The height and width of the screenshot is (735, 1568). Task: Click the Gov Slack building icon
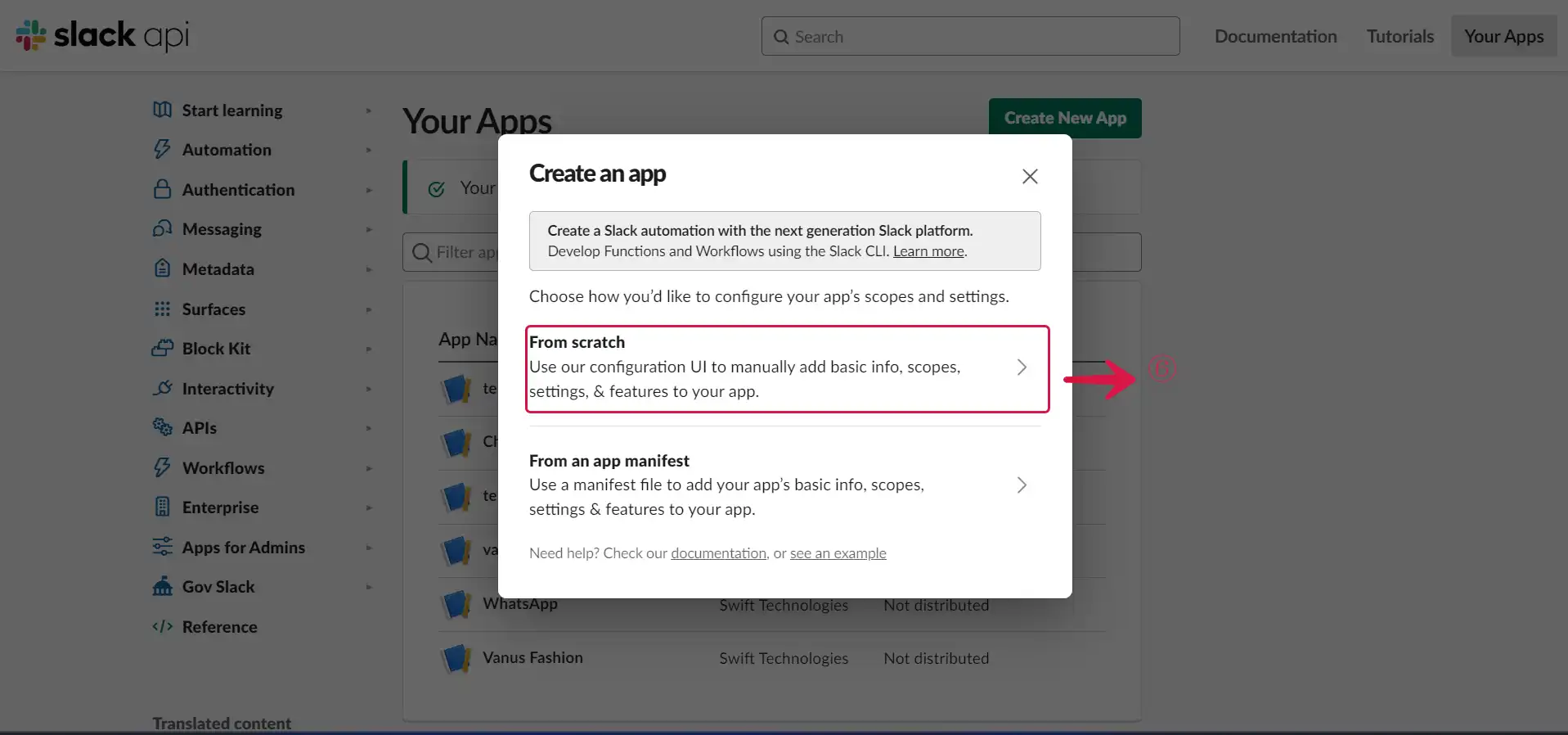point(162,586)
